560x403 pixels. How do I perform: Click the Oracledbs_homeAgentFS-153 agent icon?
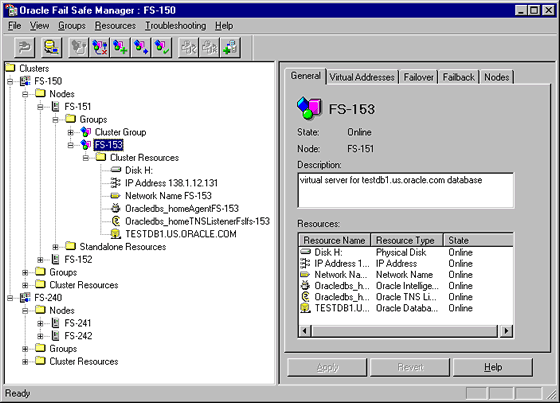[x=116, y=208]
